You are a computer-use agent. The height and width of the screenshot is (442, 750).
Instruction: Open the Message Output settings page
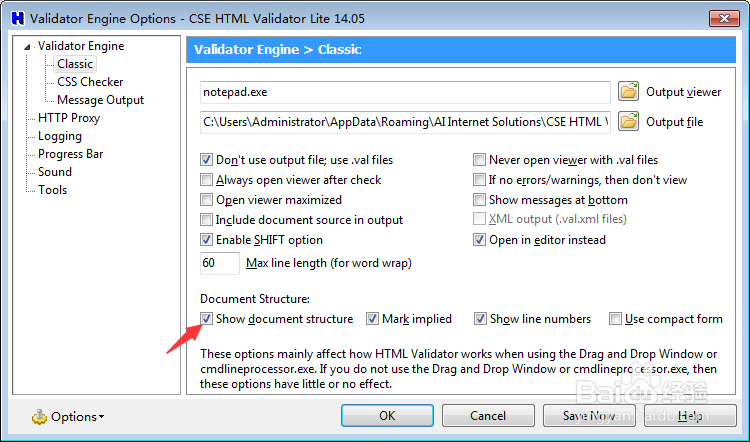tap(100, 100)
